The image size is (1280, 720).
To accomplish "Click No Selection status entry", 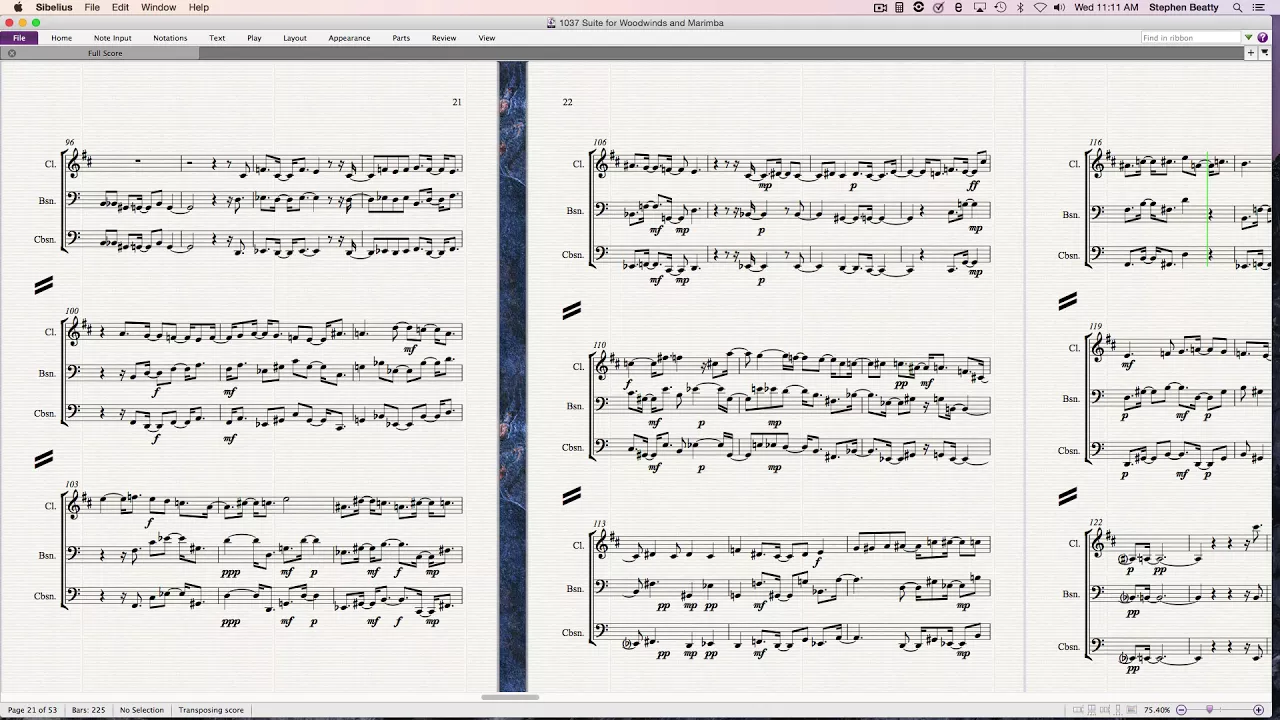I will [x=141, y=710].
